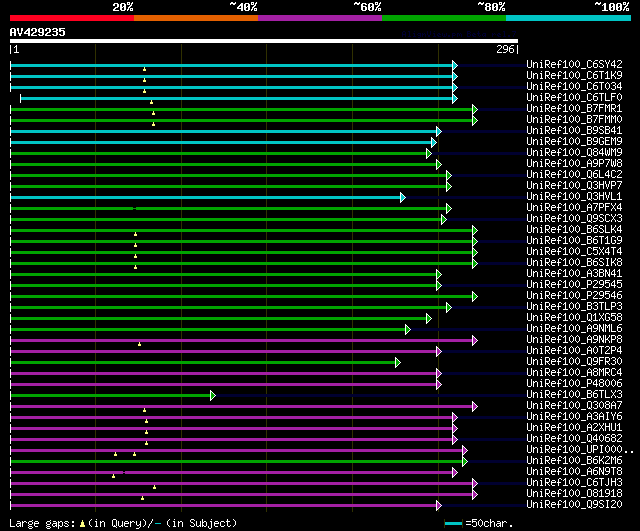Click the green alignment bar for A3BN41

point(223,274)
